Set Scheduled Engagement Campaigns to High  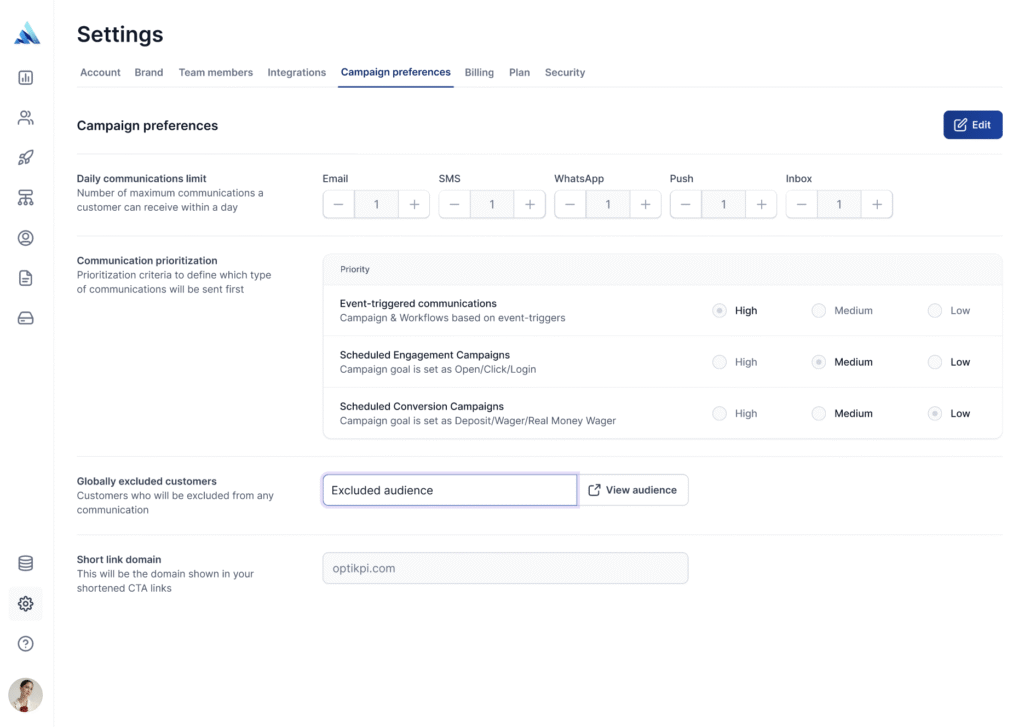[719, 362]
